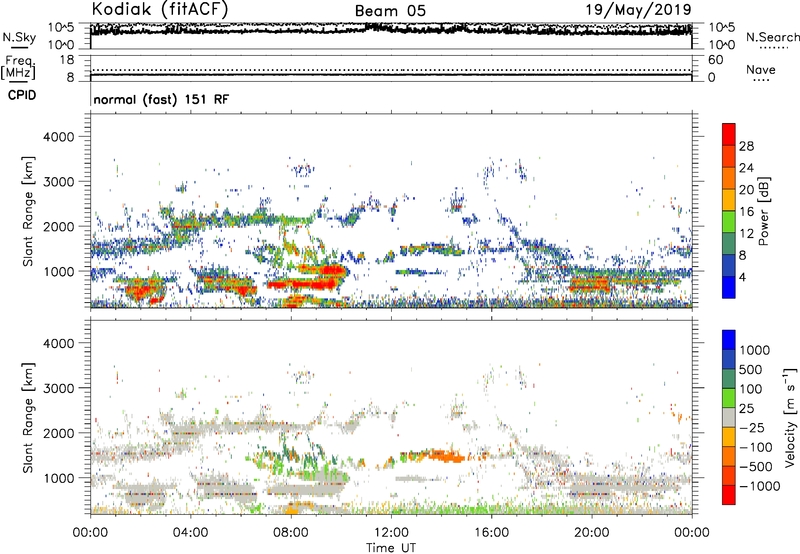Select the '20:00' time tick label
The image size is (800, 554).
point(591,533)
